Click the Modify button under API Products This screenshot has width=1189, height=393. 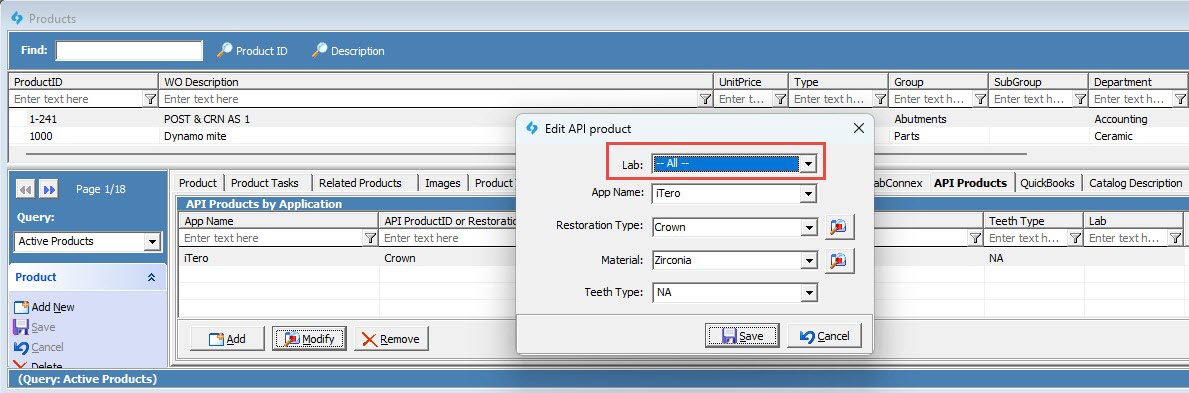(x=309, y=339)
